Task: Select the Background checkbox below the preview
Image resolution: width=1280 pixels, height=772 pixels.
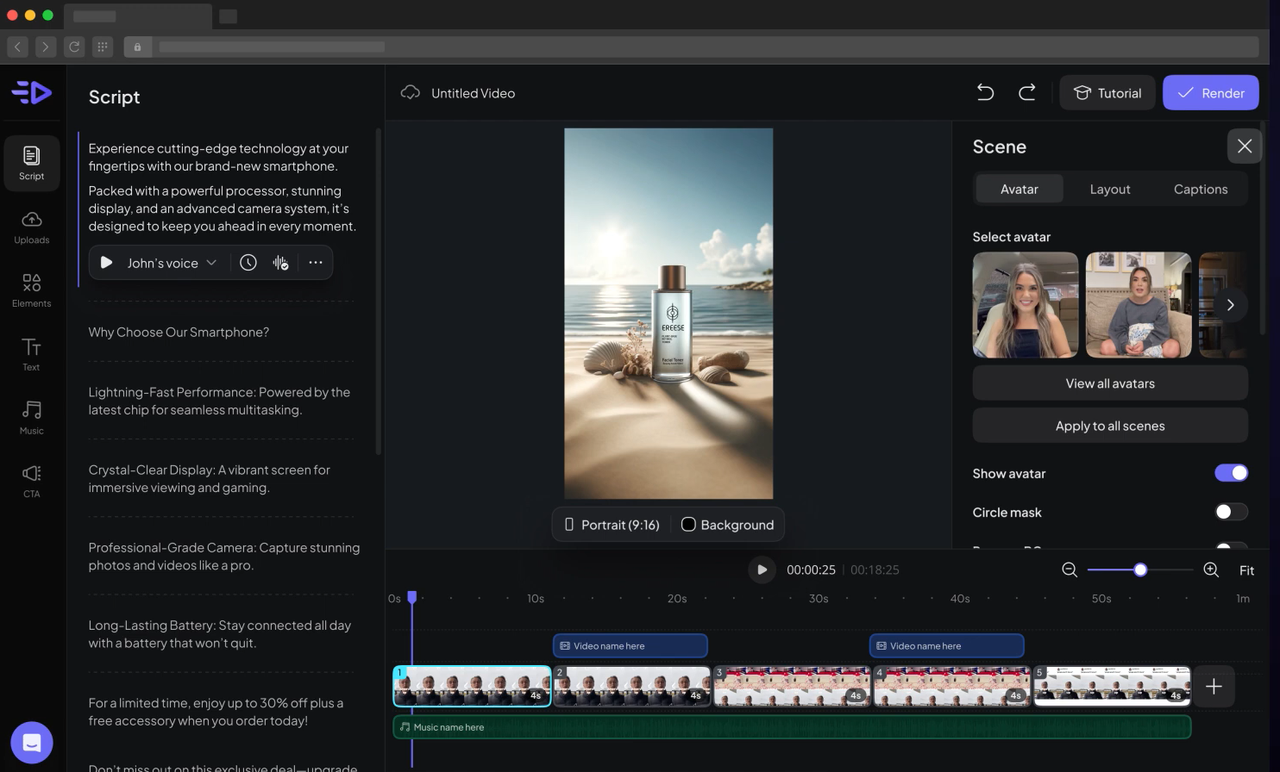Action: click(x=688, y=524)
